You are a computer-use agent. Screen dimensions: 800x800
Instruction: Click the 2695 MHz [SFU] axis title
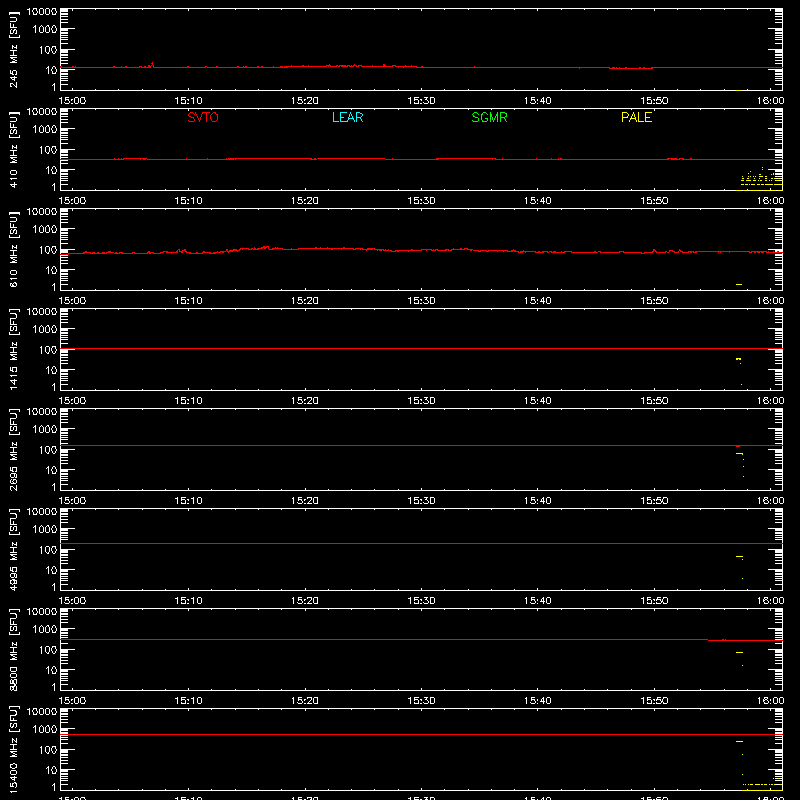tap(13, 450)
